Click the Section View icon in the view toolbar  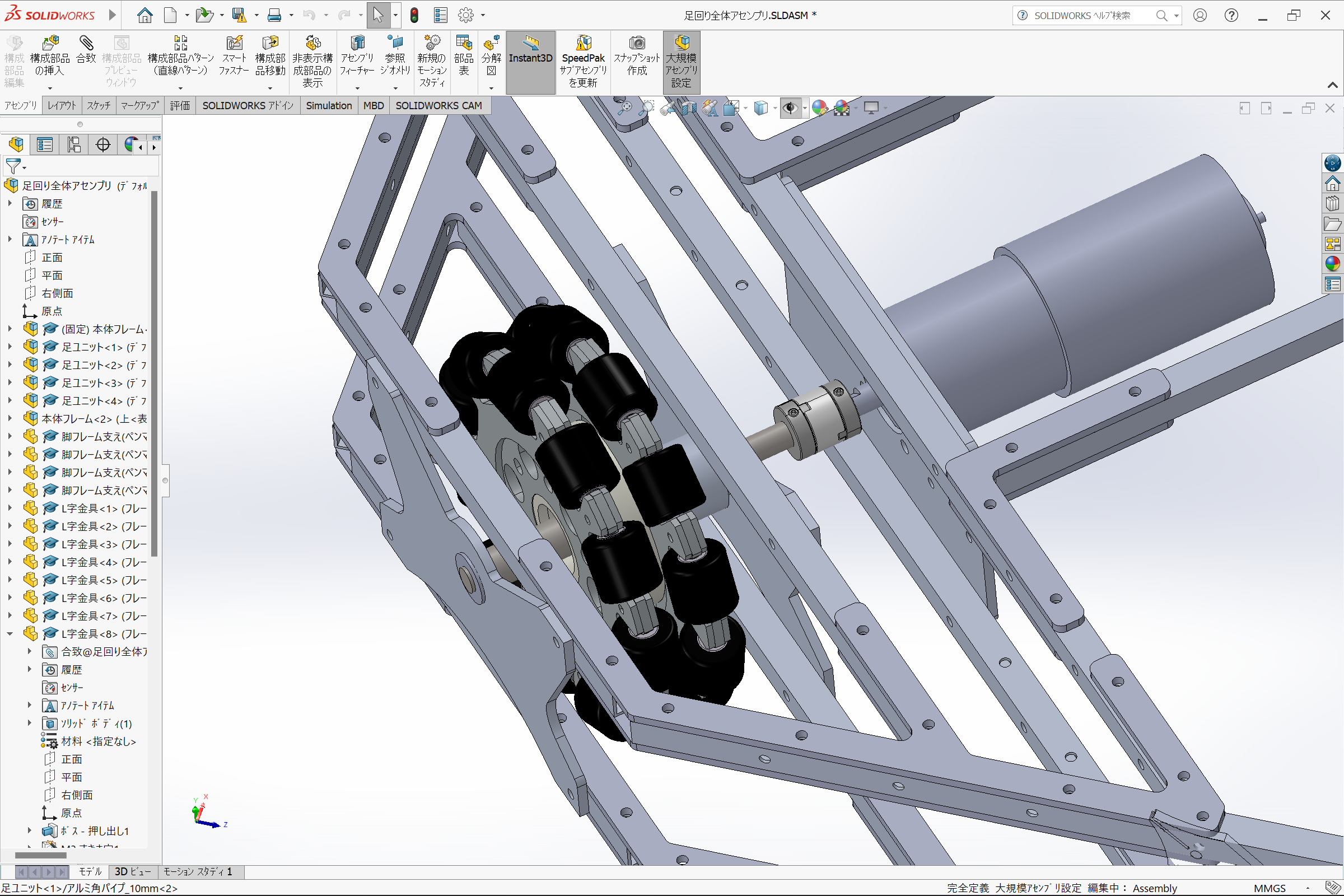[x=689, y=108]
